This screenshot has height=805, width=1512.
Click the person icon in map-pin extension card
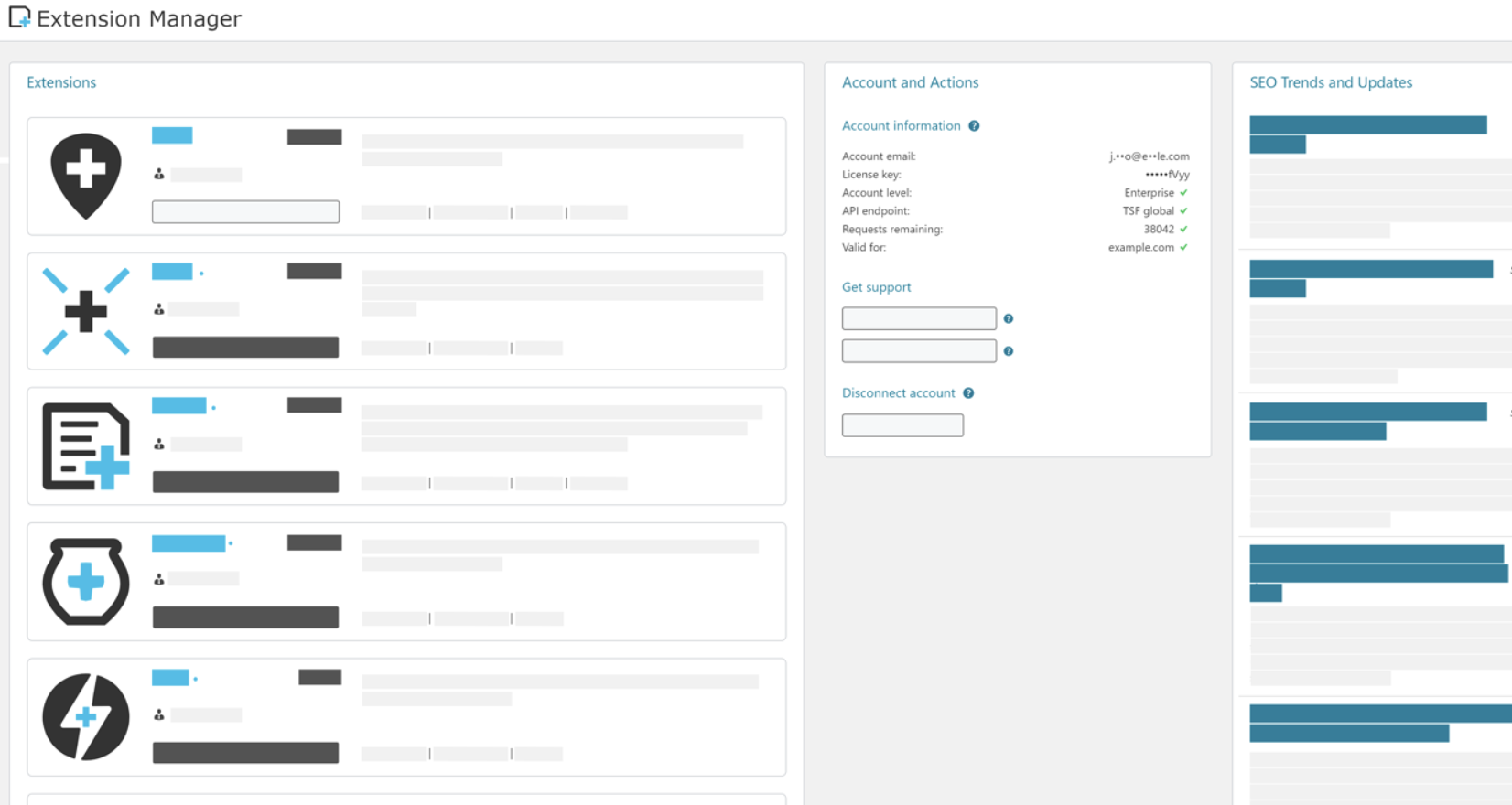(158, 174)
